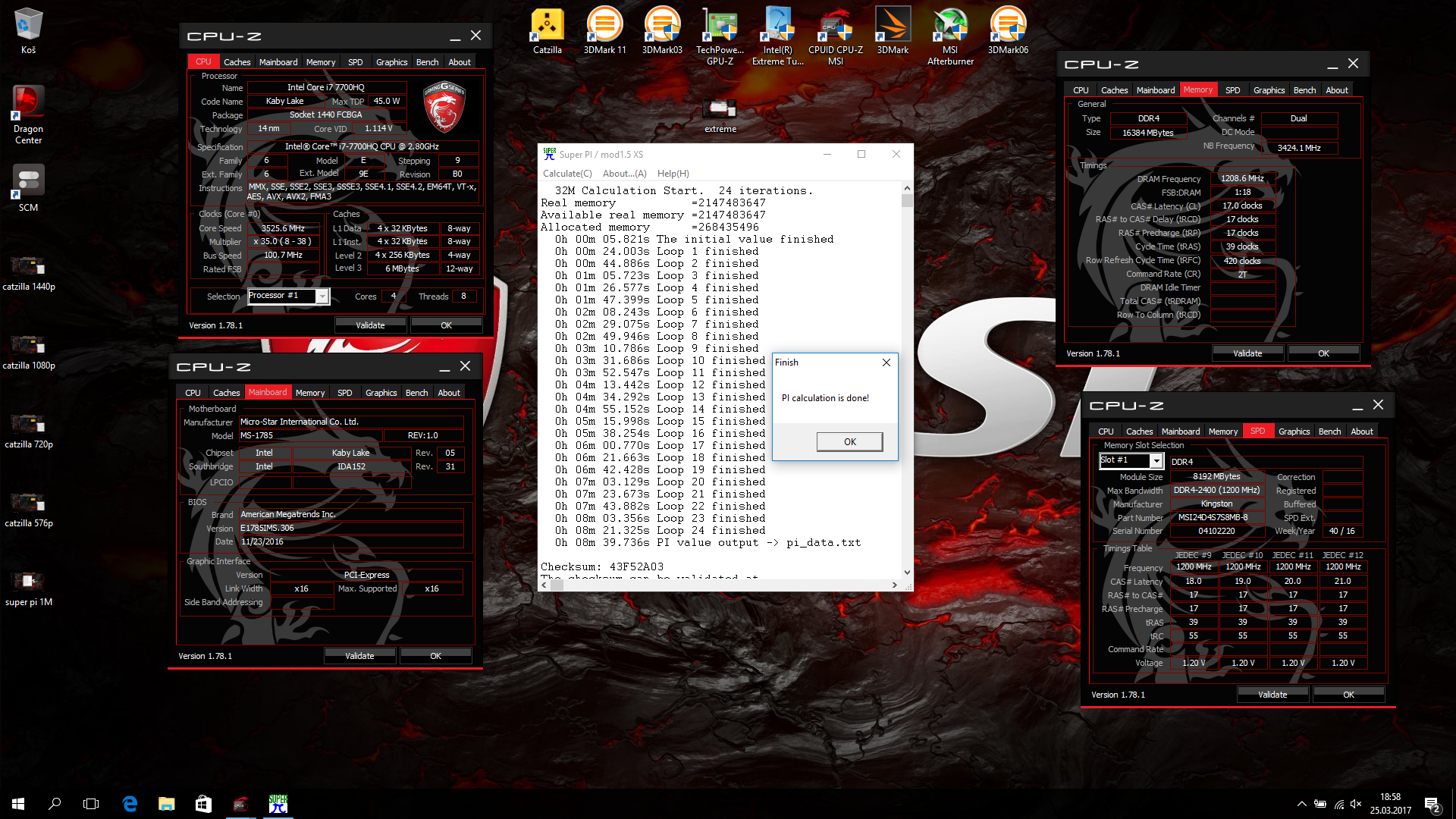This screenshot has height=819, width=1456.
Task: Click the MSI Gaming G Series logo
Action: point(444,106)
